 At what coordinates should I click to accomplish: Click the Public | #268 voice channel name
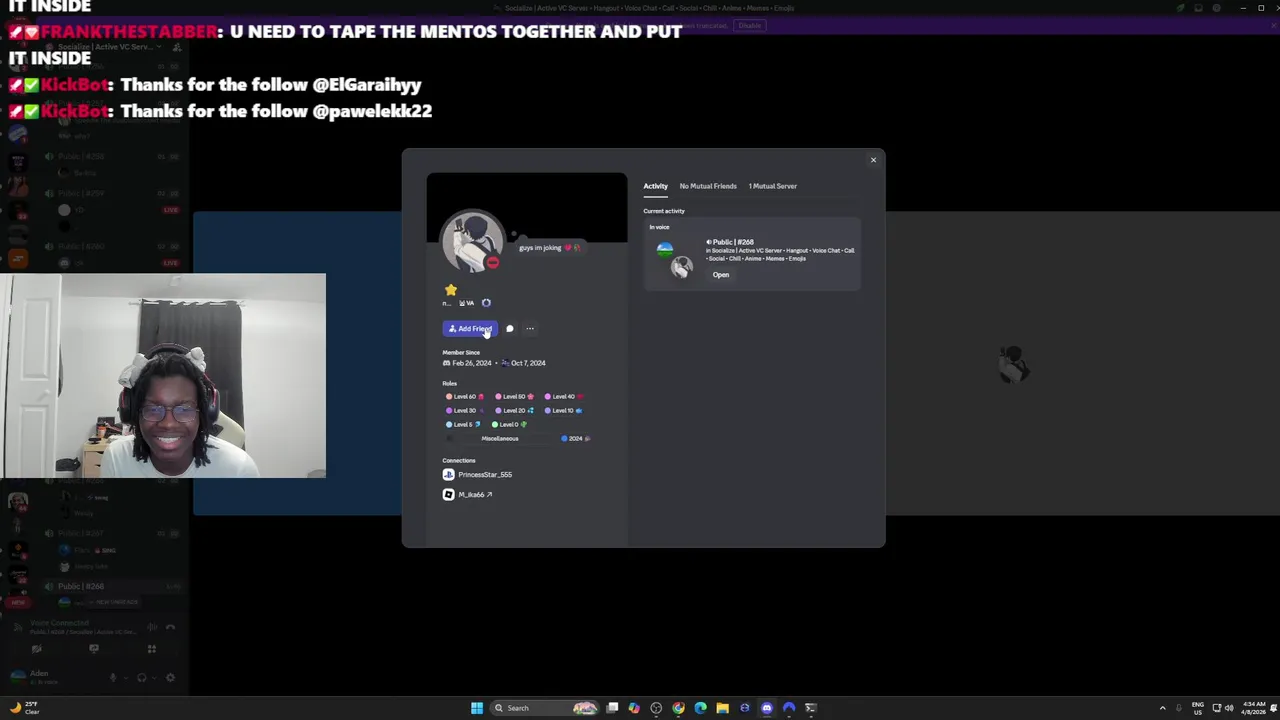coord(733,242)
